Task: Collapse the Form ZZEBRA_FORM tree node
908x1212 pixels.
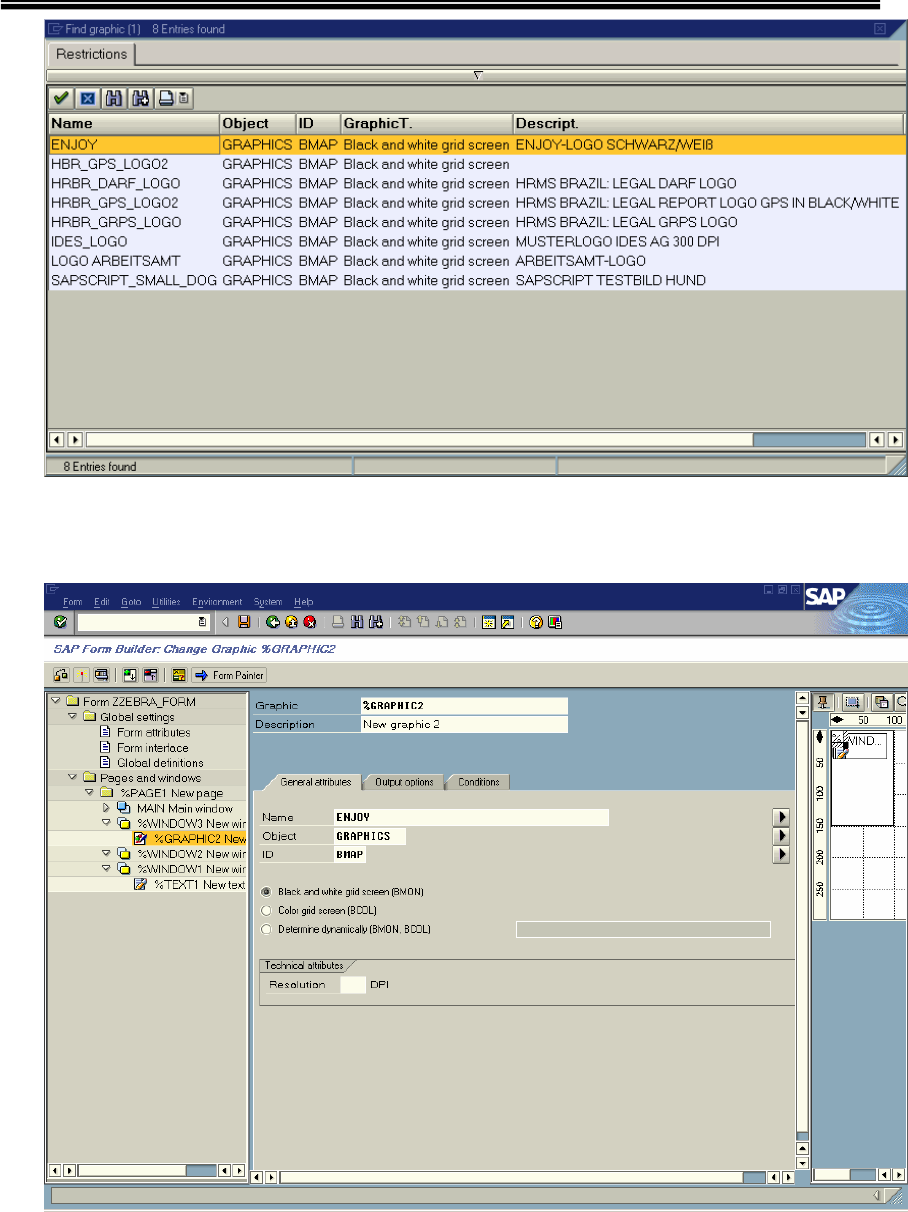Action: point(57,701)
